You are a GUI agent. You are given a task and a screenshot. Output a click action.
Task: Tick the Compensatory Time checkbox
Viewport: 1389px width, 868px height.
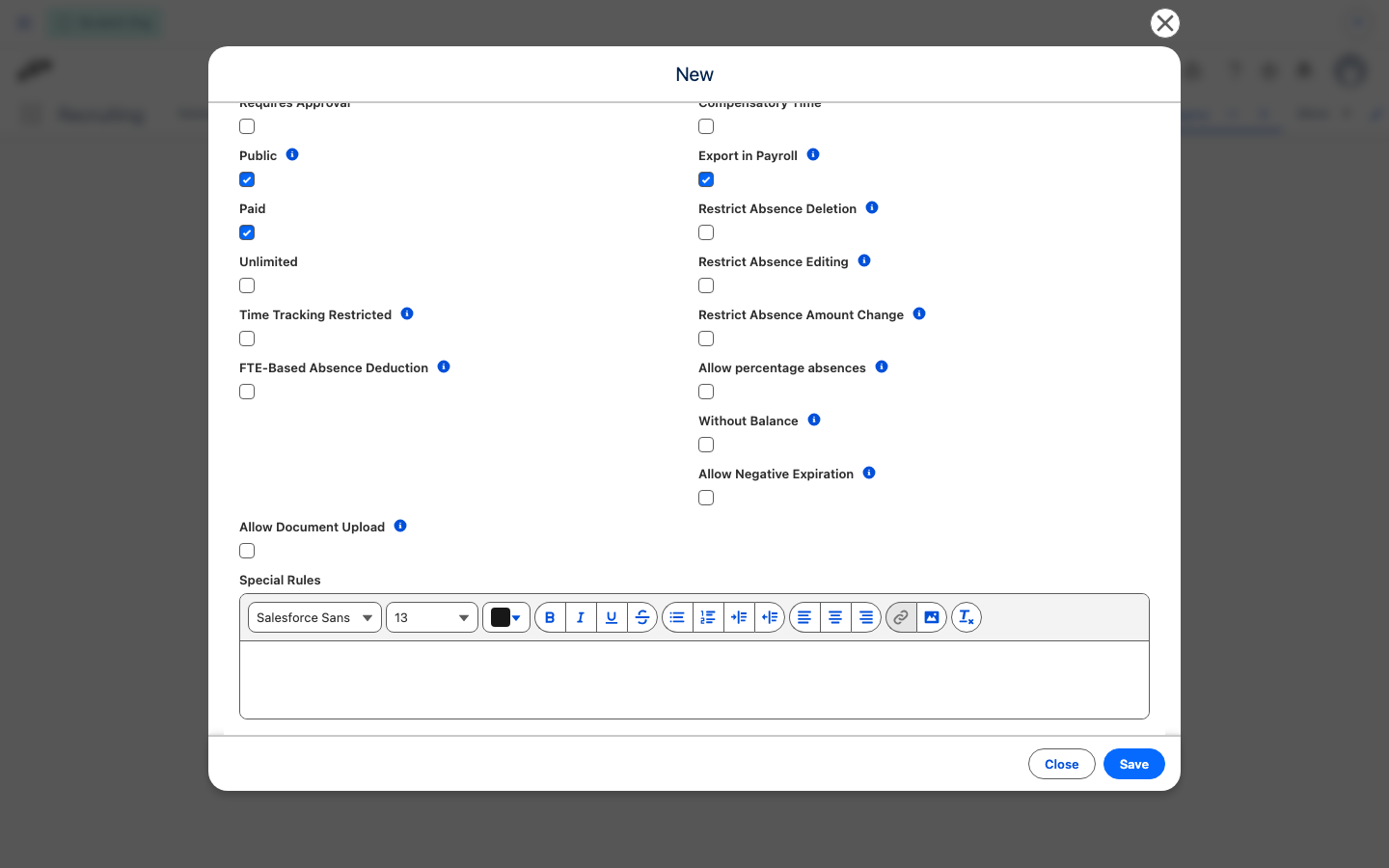[706, 126]
